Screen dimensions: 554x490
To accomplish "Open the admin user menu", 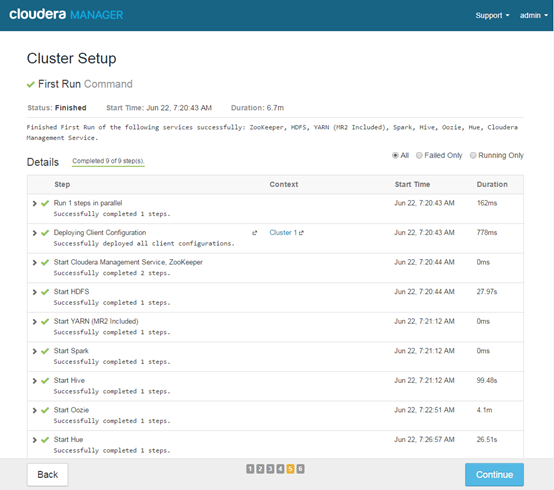I will [534, 16].
